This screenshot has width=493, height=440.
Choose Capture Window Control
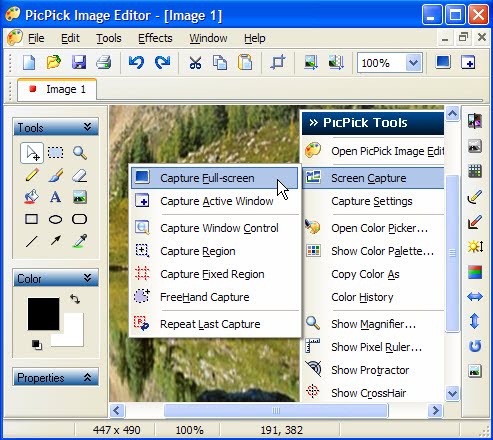click(214, 228)
